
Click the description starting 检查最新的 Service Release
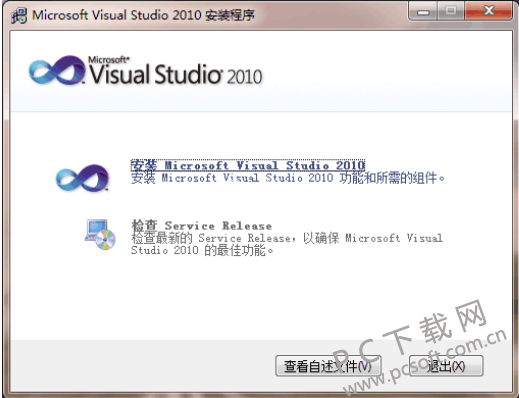(287, 244)
